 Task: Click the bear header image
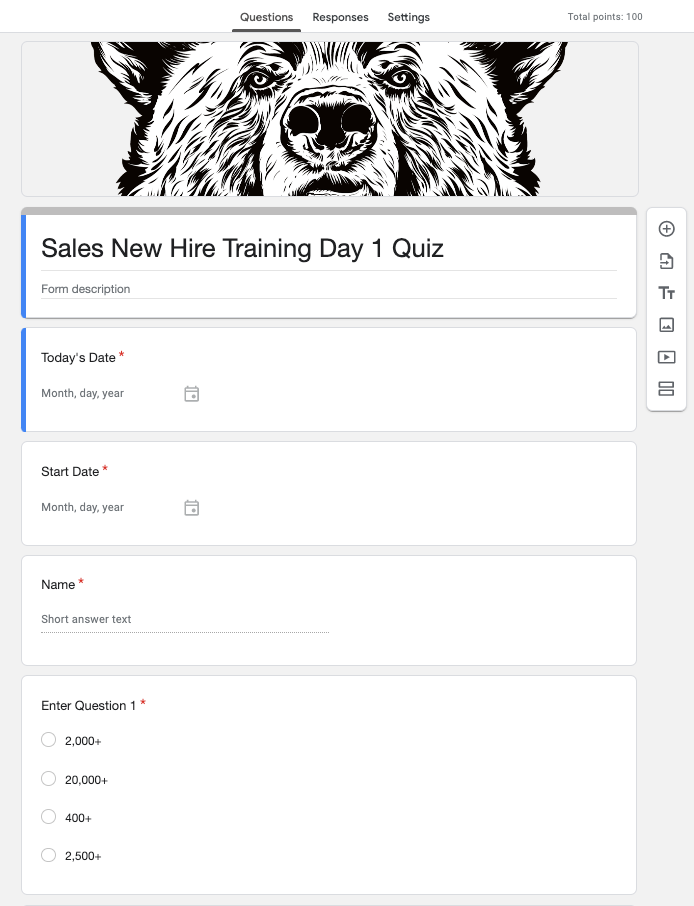329,119
